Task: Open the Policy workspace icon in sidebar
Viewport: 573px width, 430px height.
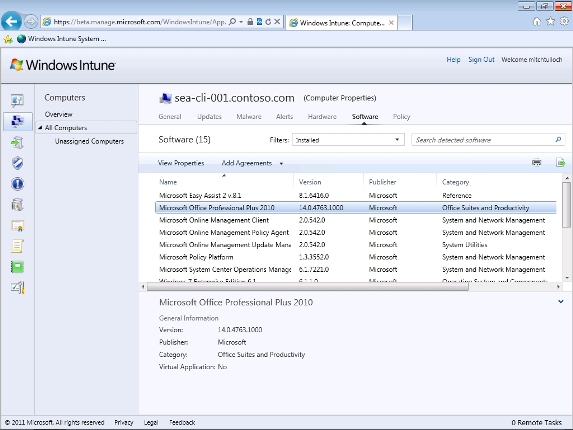Action: pyautogui.click(x=17, y=246)
